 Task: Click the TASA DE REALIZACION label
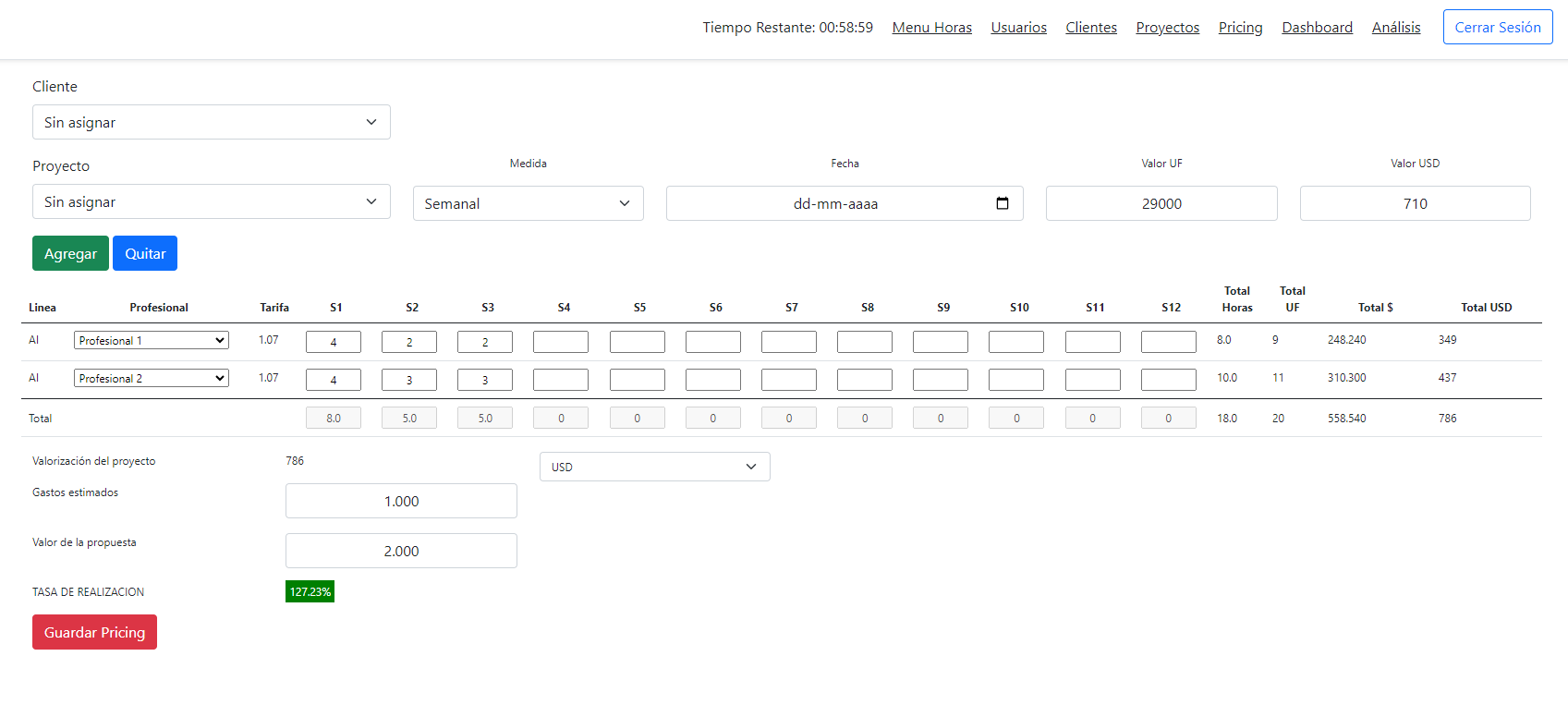[89, 592]
